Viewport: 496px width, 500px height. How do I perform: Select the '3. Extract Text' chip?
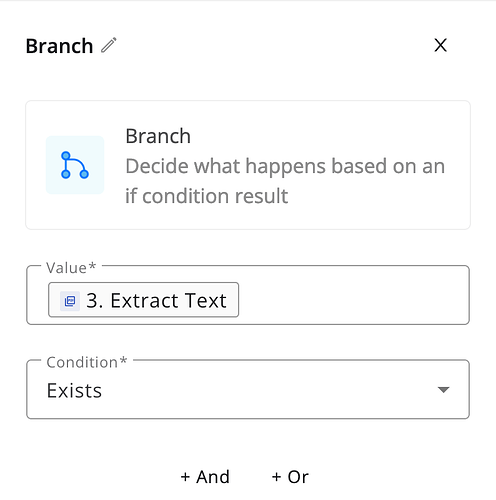pyautogui.click(x=143, y=300)
